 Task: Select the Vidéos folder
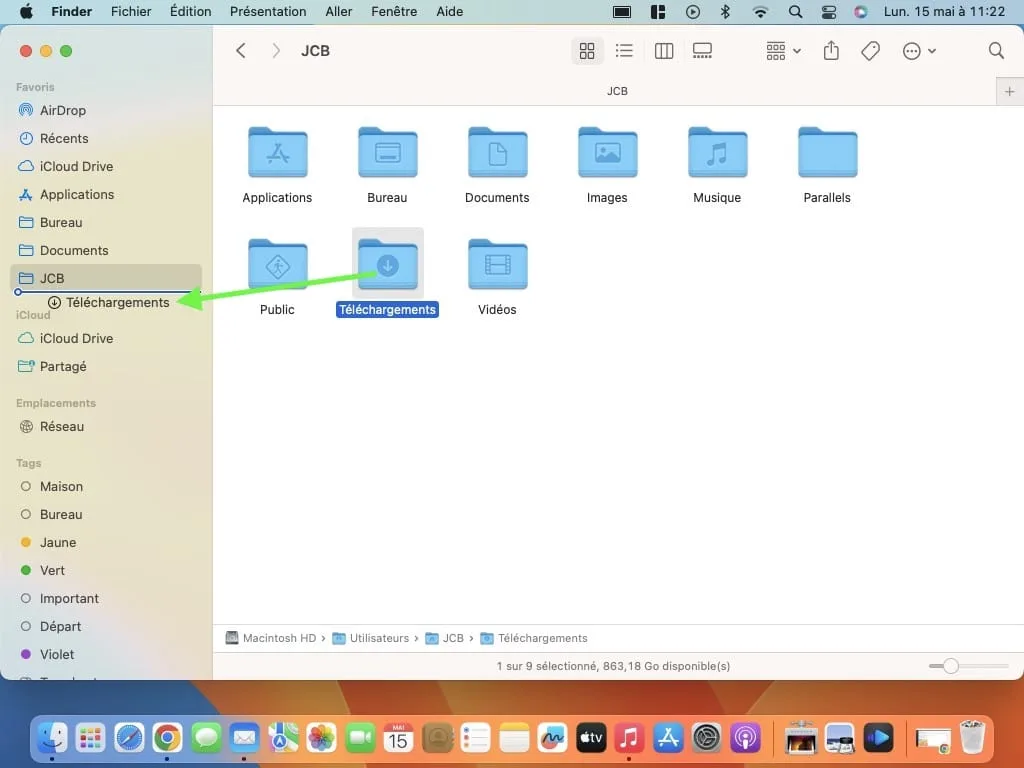pyautogui.click(x=497, y=264)
